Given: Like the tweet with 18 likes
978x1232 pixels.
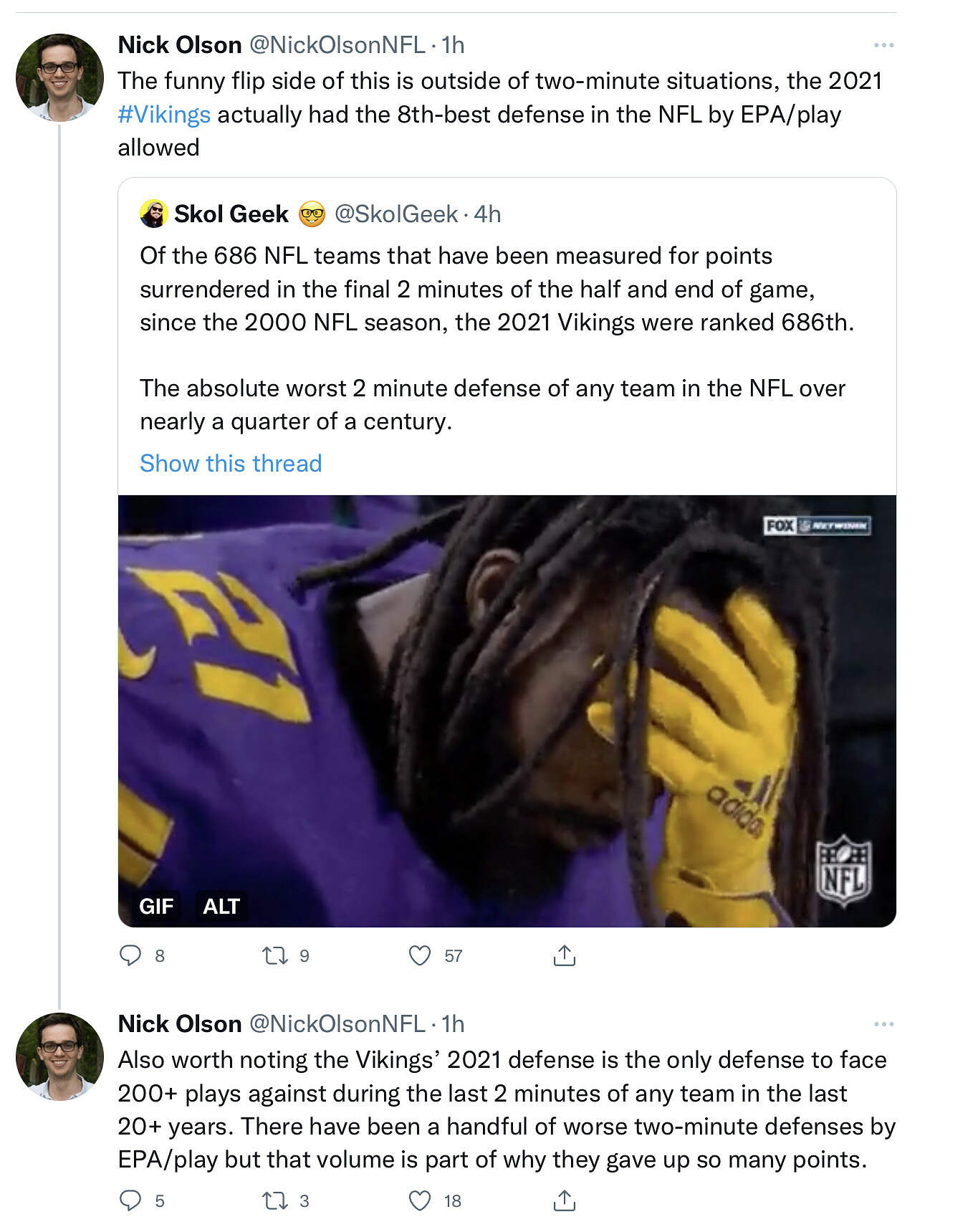Looking at the screenshot, I should coord(420,1200).
